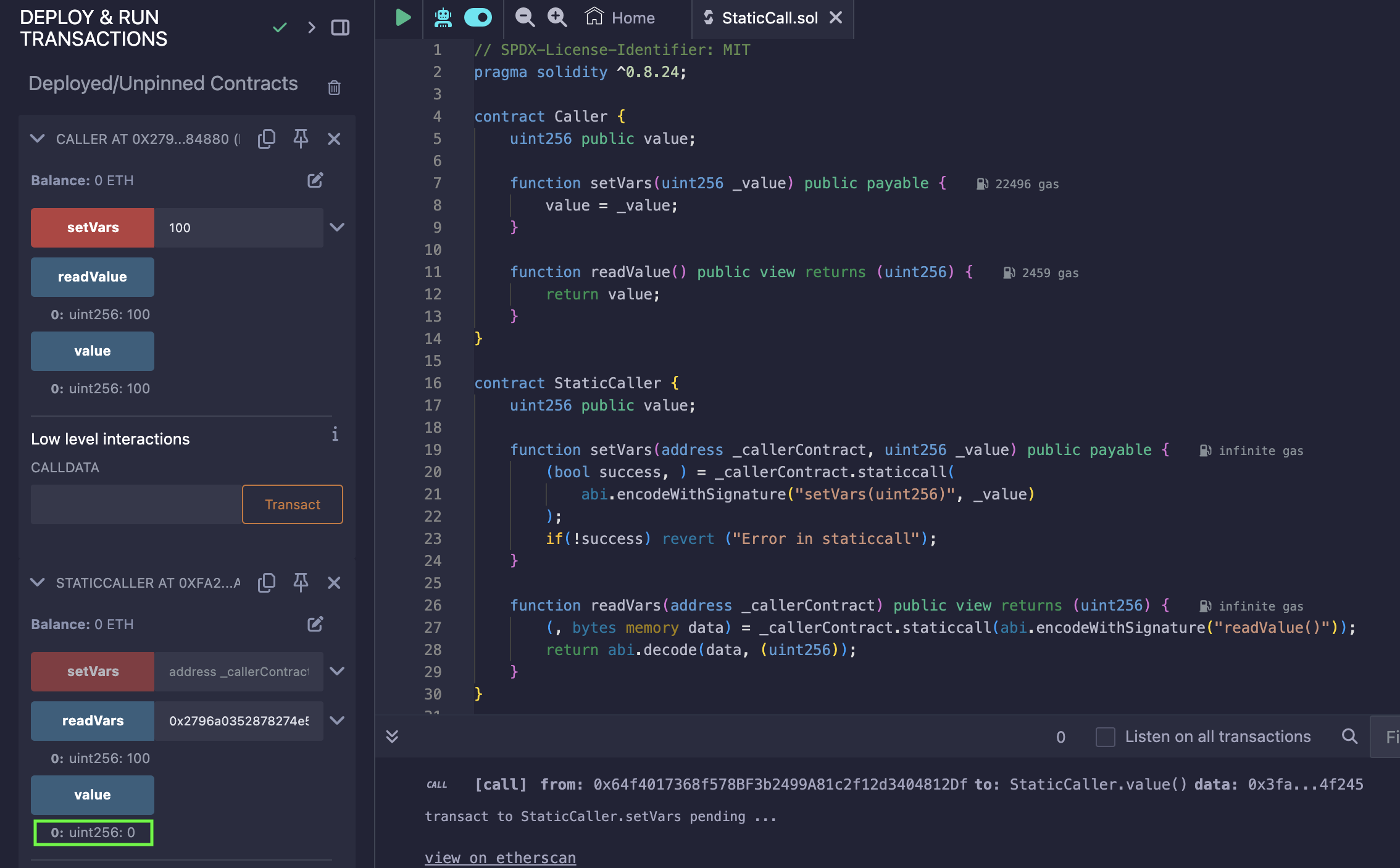The width and height of the screenshot is (1400, 868).
Task: Open the view on etherscan link
Action: point(500,857)
